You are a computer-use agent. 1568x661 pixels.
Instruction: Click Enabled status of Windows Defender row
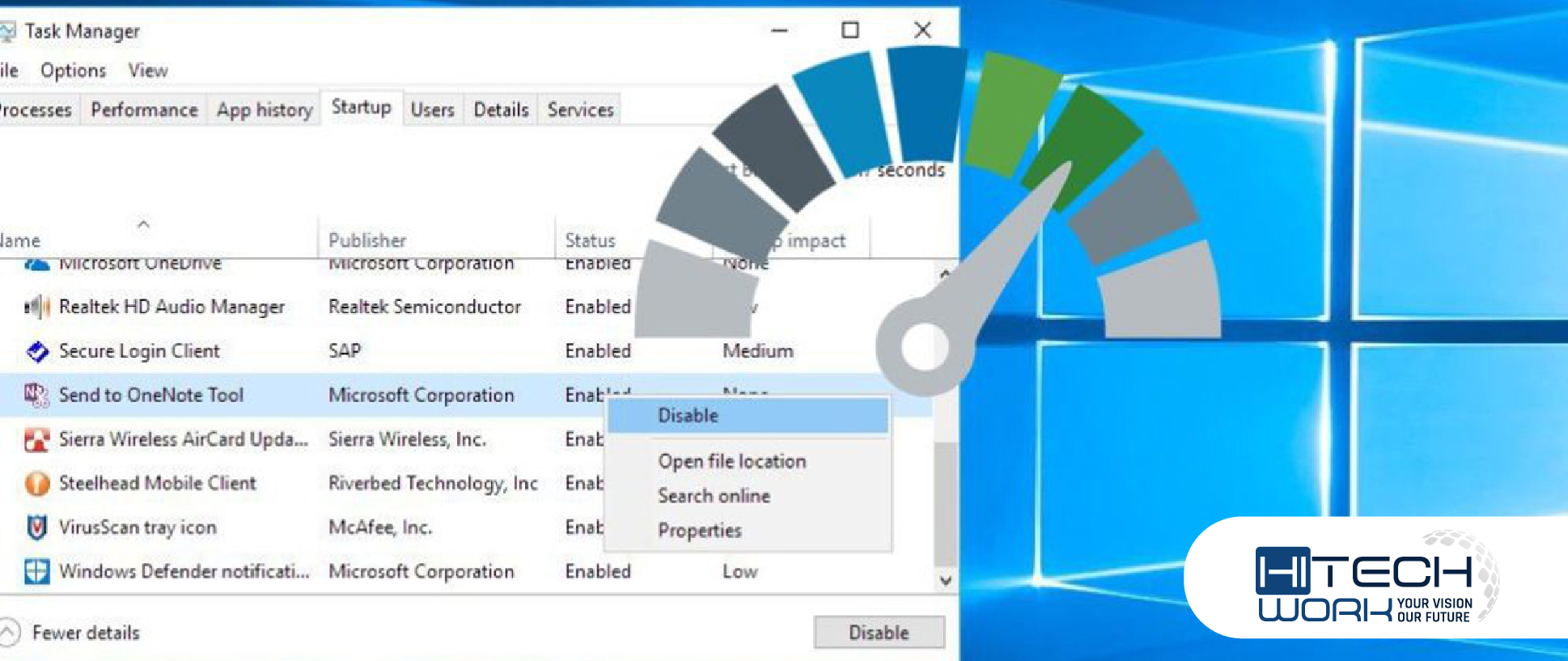pos(598,572)
